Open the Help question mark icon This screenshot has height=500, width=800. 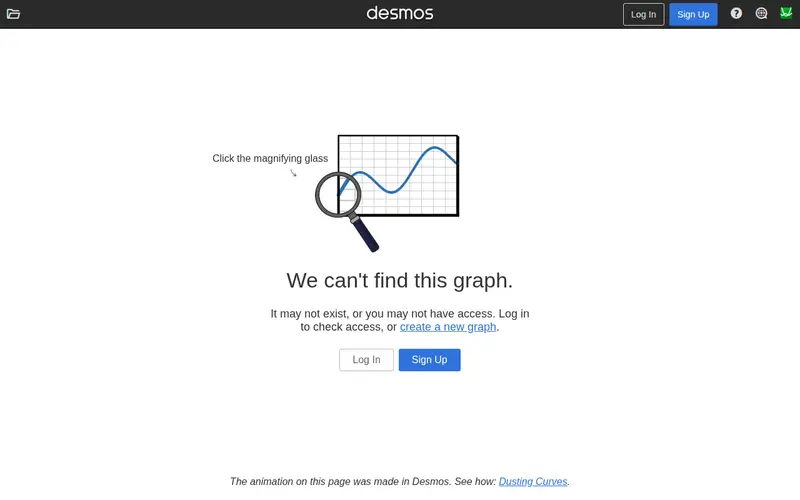[x=736, y=13]
